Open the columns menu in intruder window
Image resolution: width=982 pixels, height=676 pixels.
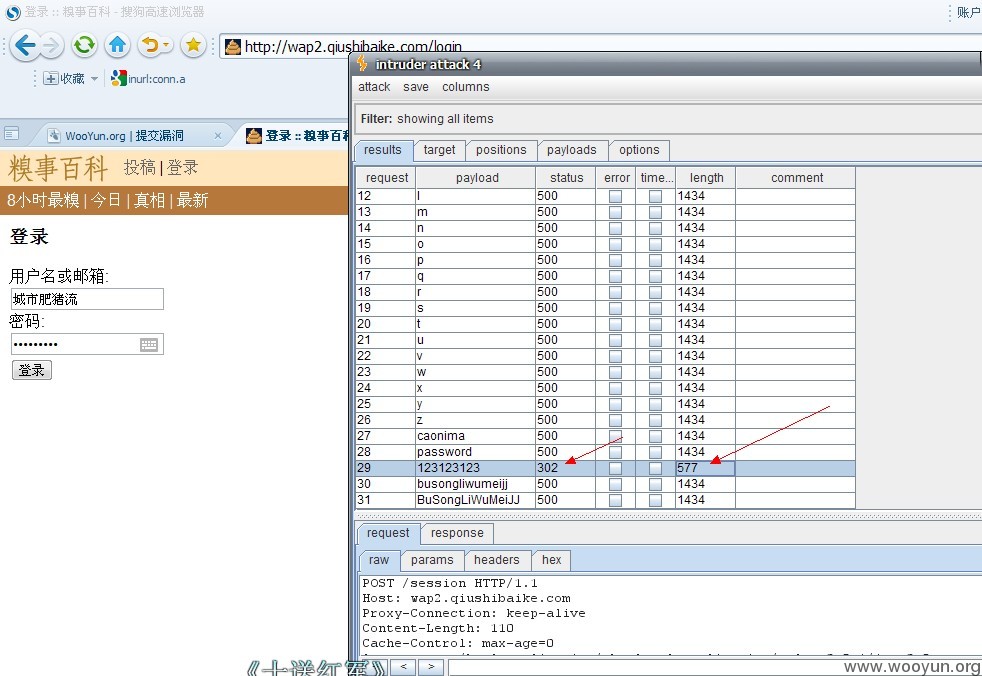[465, 87]
